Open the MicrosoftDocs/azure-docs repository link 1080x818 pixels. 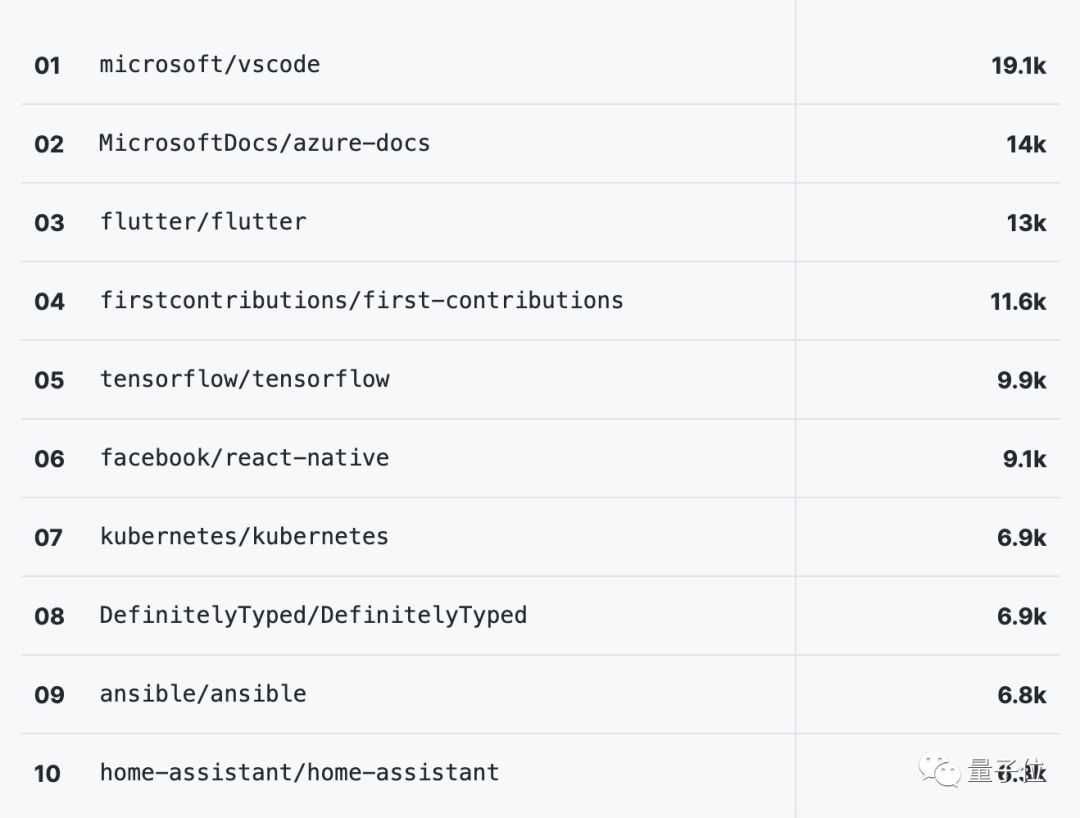(x=264, y=143)
